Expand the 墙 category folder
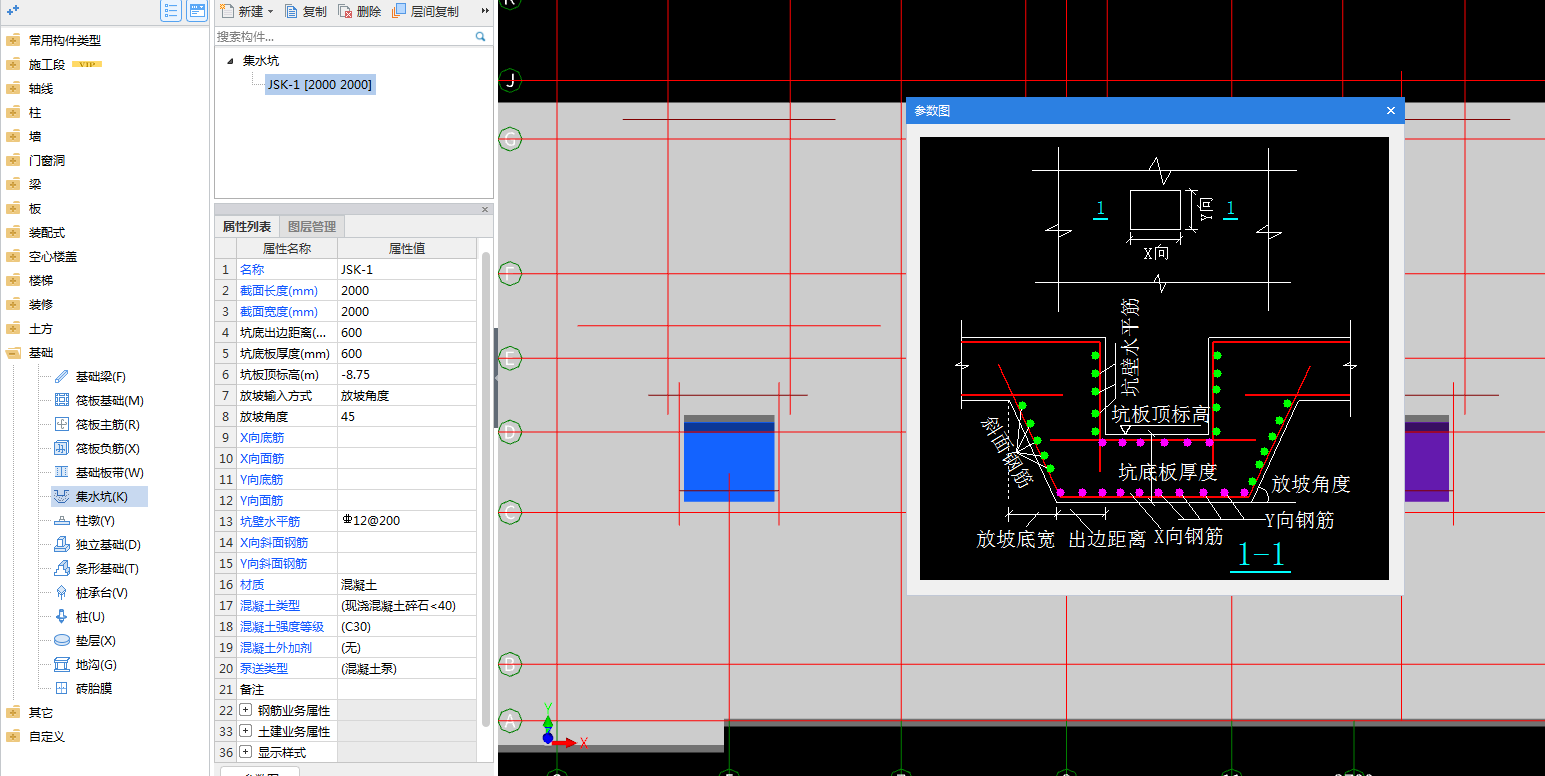1545x776 pixels. click(x=13, y=136)
